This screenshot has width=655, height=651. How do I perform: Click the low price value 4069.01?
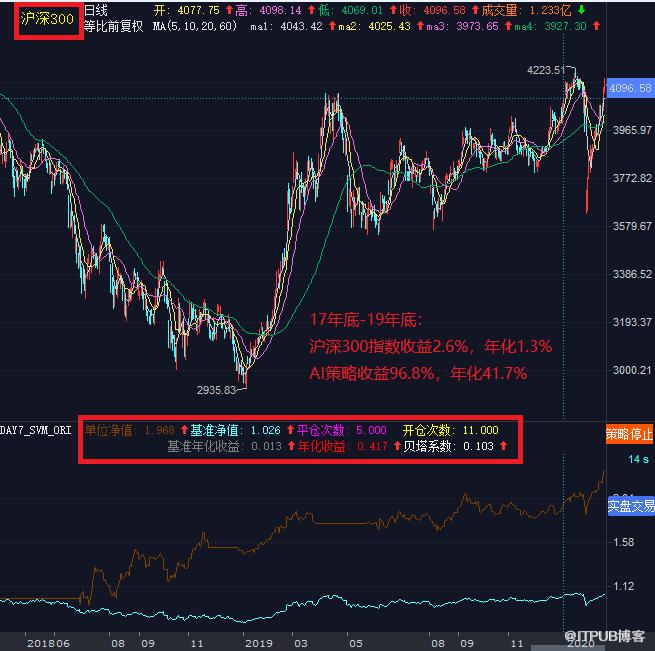tap(362, 10)
